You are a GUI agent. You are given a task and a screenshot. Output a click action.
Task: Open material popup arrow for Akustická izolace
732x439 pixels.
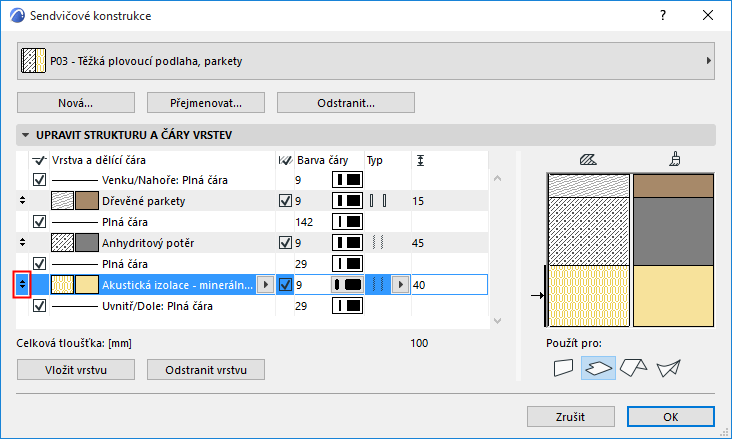coord(264,284)
